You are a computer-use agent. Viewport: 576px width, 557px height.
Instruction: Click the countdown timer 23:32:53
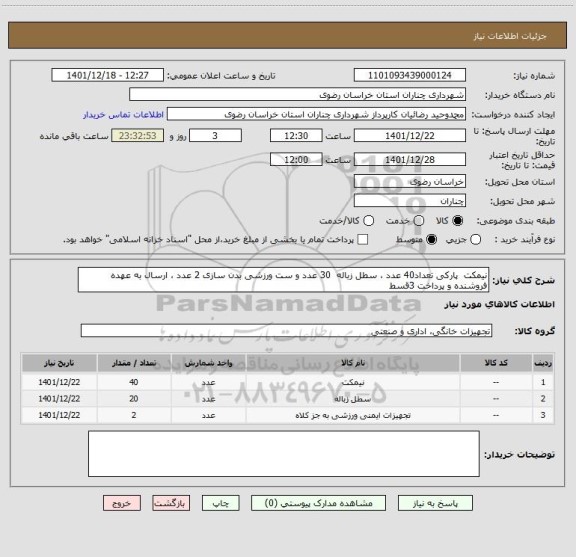coord(138,136)
